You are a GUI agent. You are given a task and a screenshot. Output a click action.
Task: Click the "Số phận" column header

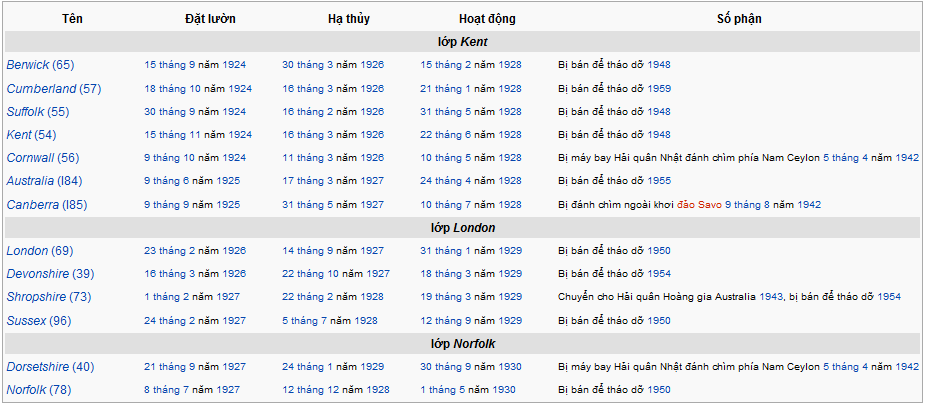[x=738, y=19]
